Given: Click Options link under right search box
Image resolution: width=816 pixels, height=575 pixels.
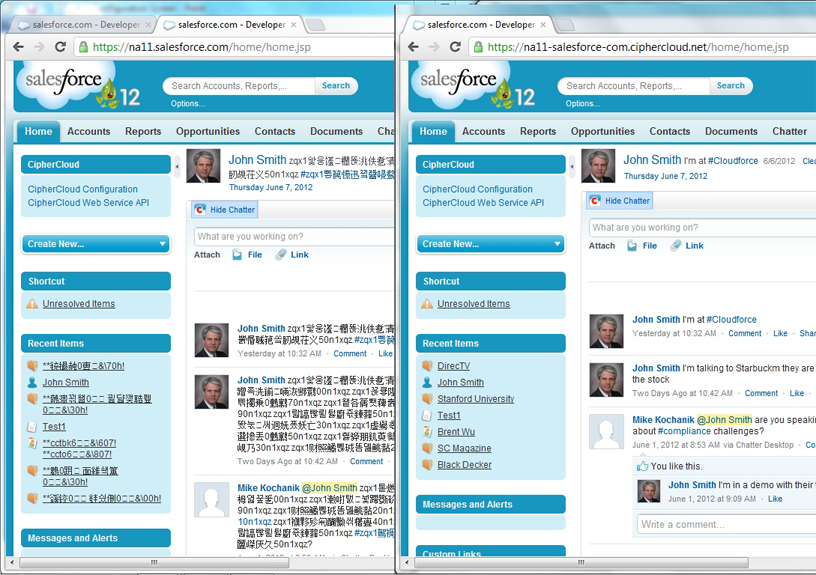Looking at the screenshot, I should pos(583,104).
